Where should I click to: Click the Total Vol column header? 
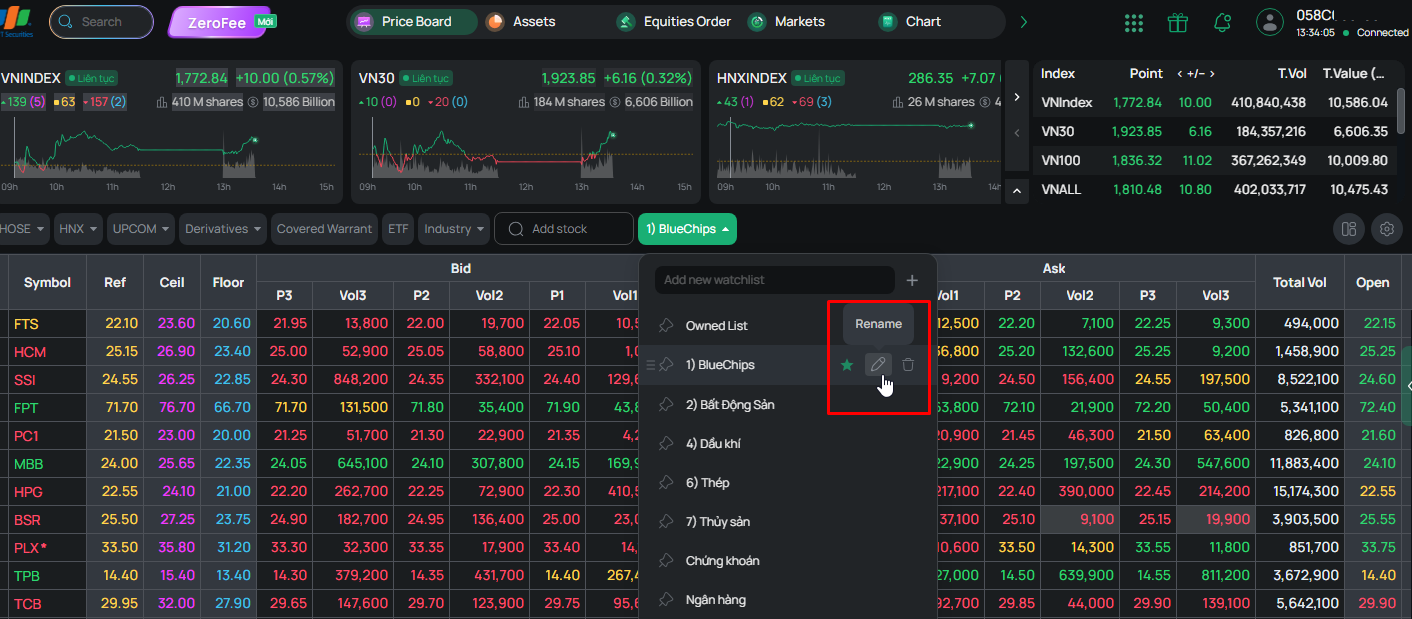[1300, 283]
